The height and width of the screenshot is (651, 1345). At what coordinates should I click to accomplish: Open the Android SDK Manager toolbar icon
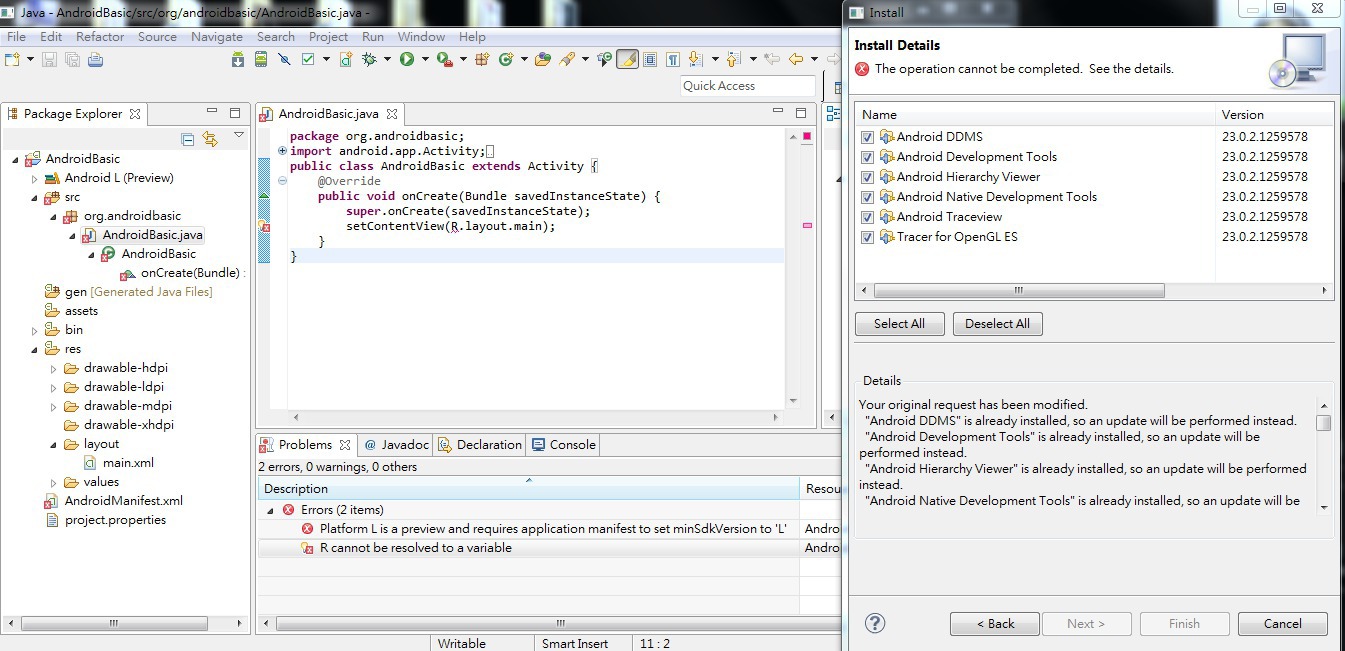(238, 60)
